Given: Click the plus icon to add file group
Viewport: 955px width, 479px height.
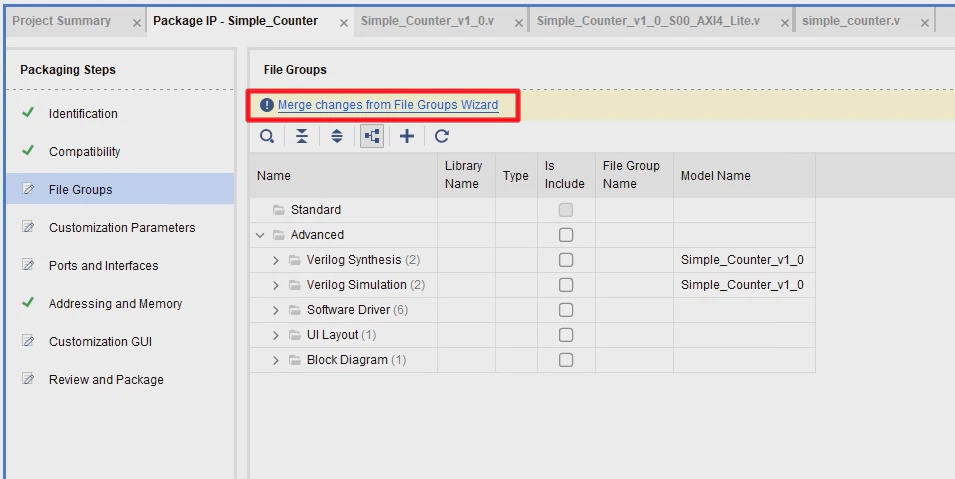Looking at the screenshot, I should pyautogui.click(x=407, y=136).
